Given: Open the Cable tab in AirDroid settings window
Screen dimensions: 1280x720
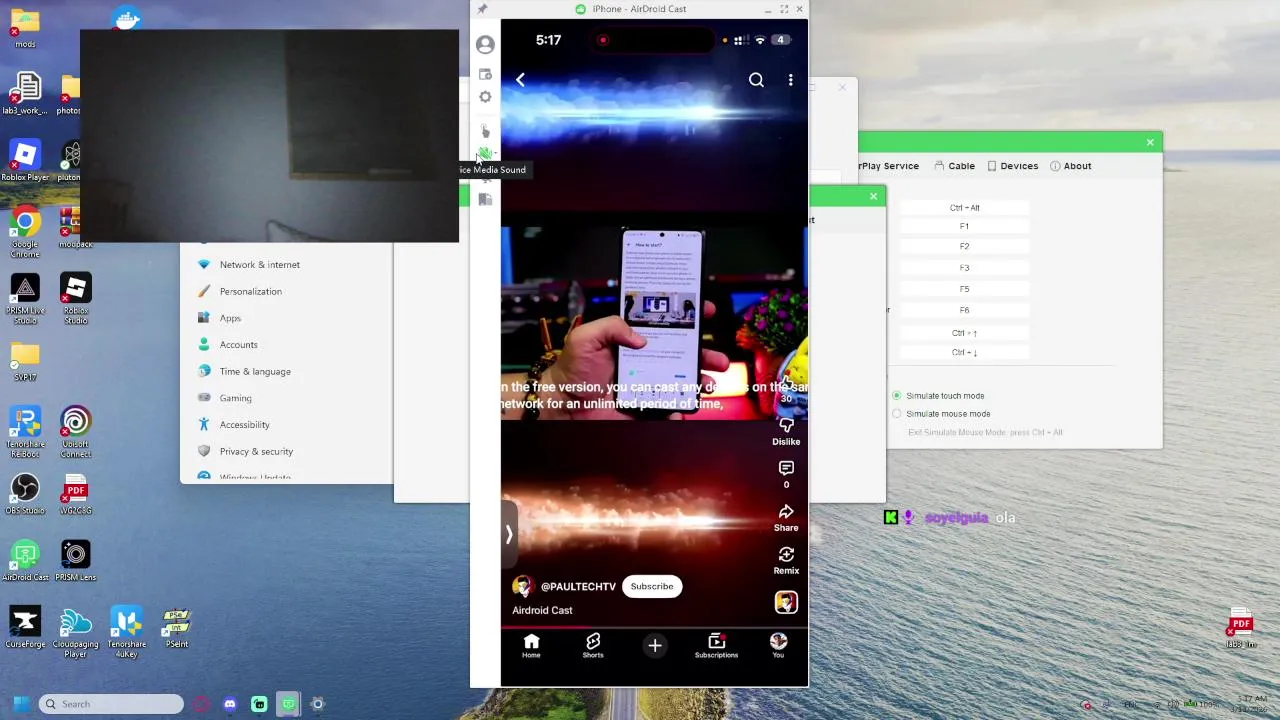Looking at the screenshot, I should coord(954,166).
